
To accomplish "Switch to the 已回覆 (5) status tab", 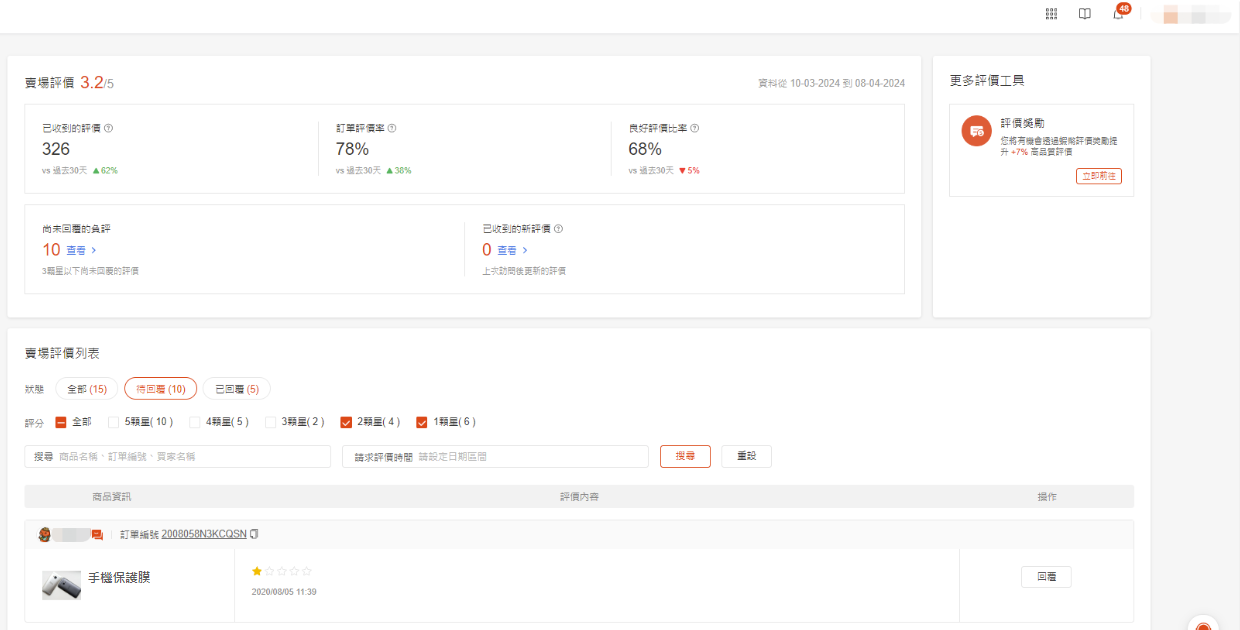I will click(237, 389).
